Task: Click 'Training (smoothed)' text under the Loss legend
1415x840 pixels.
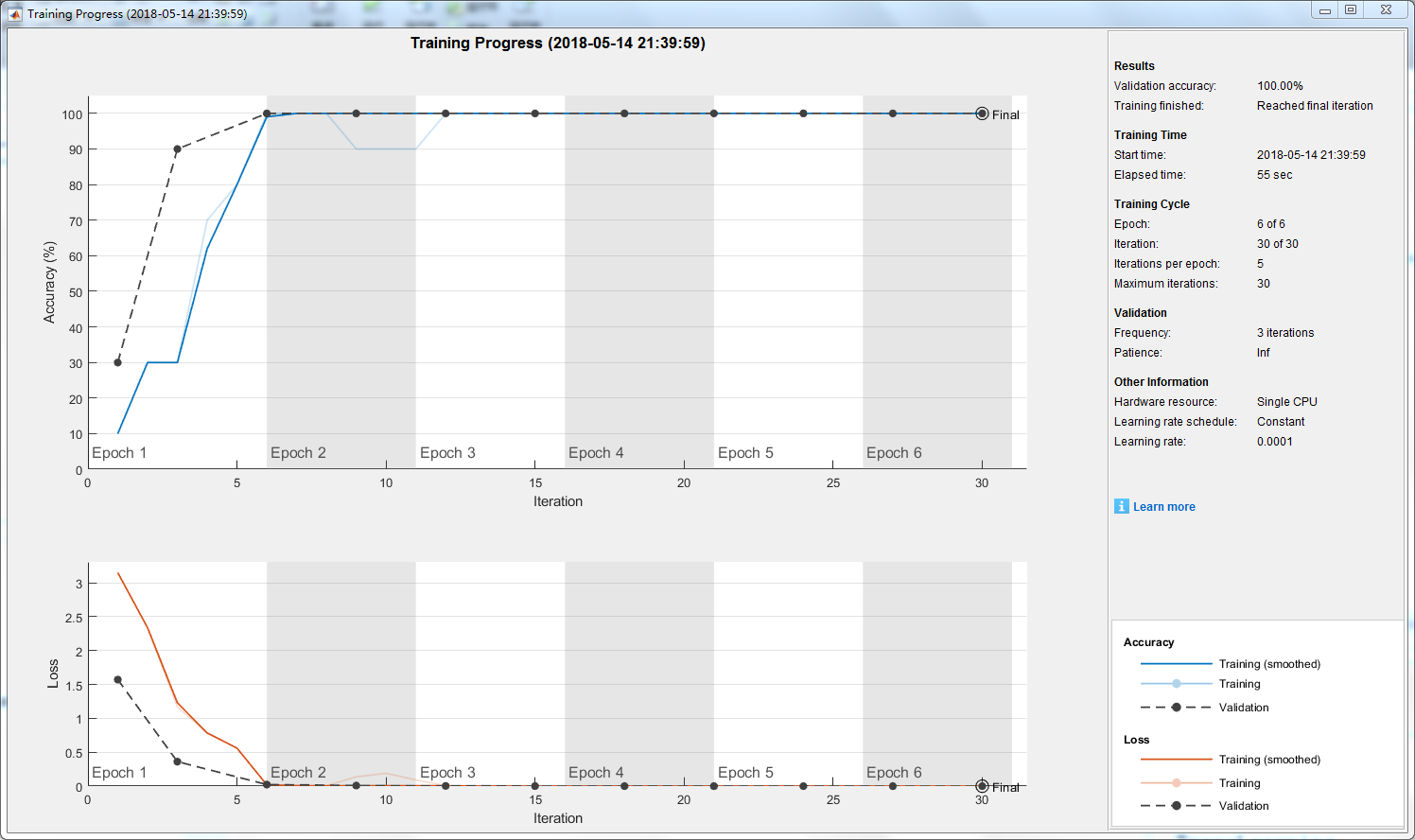Action: (x=1269, y=760)
